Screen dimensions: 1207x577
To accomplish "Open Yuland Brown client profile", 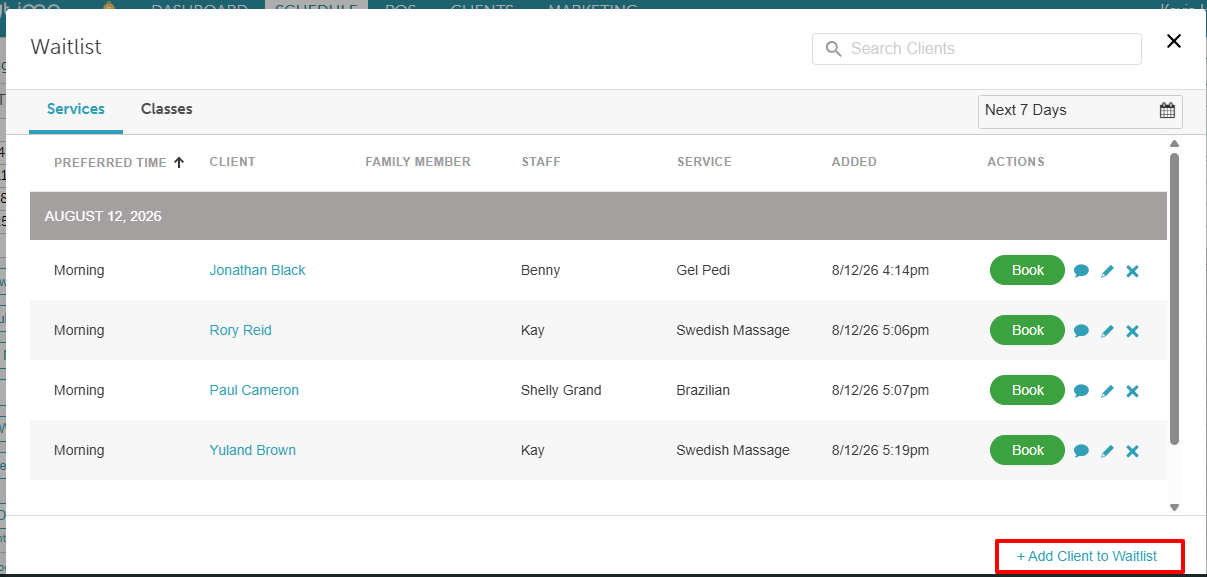I will pyautogui.click(x=253, y=450).
